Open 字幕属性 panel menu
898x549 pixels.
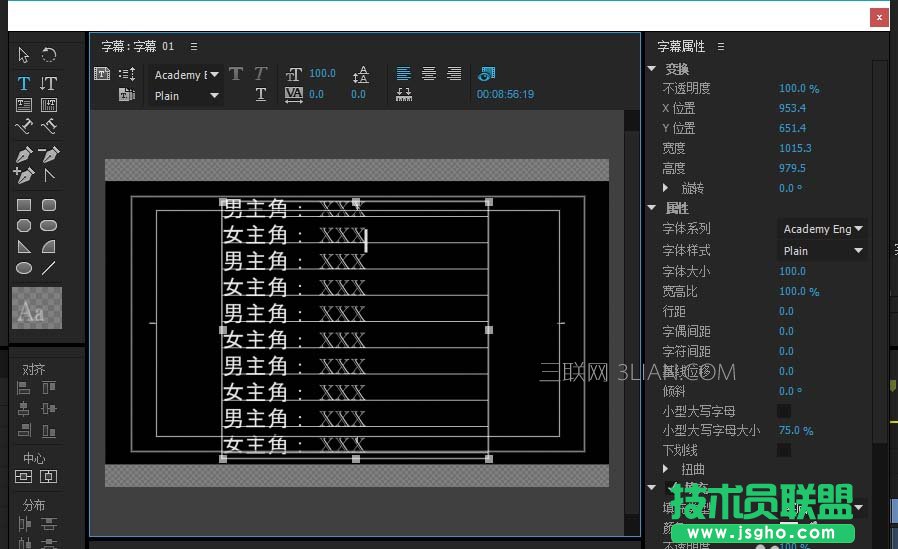(x=720, y=46)
